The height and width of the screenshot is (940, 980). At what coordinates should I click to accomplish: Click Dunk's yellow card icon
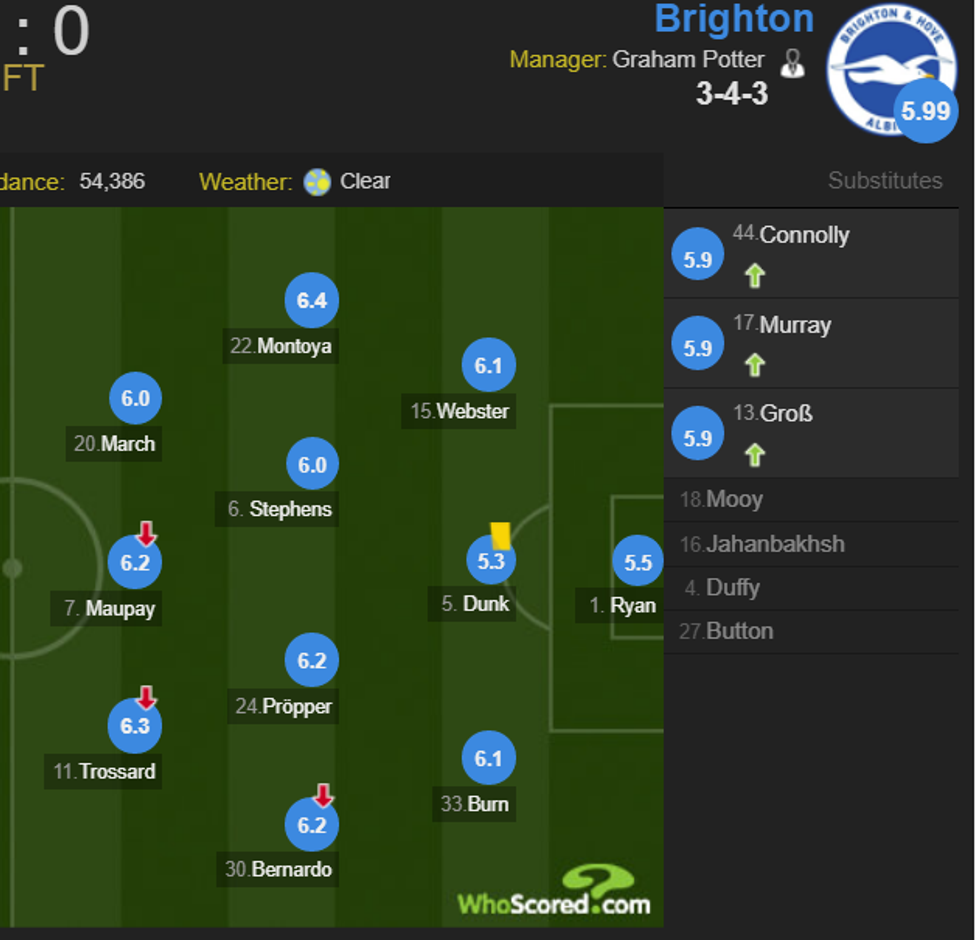[x=501, y=535]
